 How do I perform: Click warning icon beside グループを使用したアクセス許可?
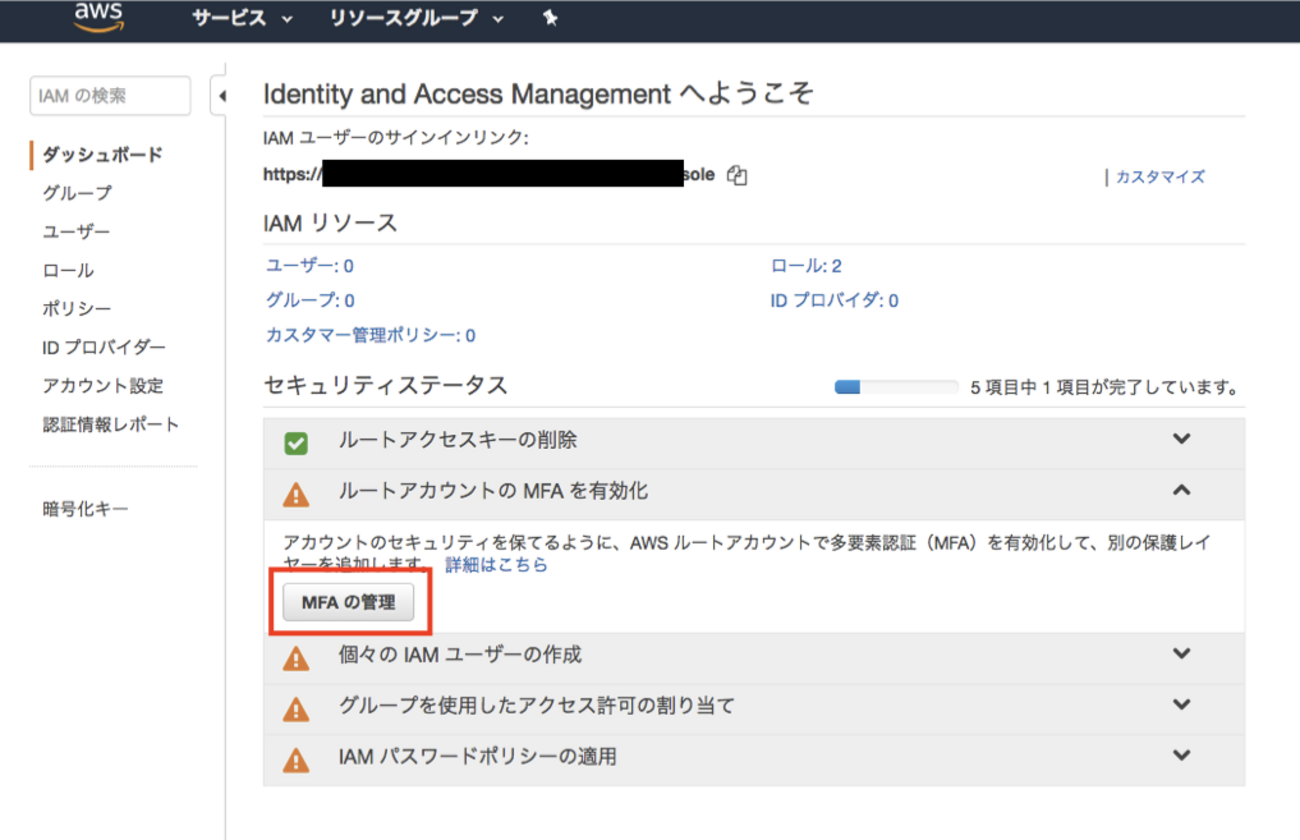[296, 709]
